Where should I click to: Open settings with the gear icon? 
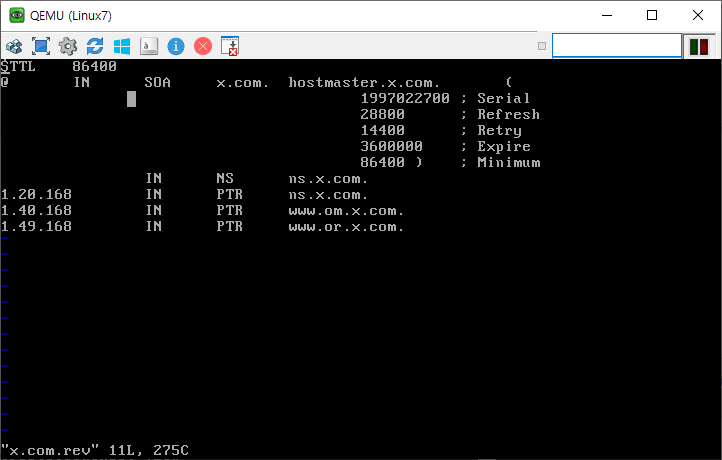point(68,46)
